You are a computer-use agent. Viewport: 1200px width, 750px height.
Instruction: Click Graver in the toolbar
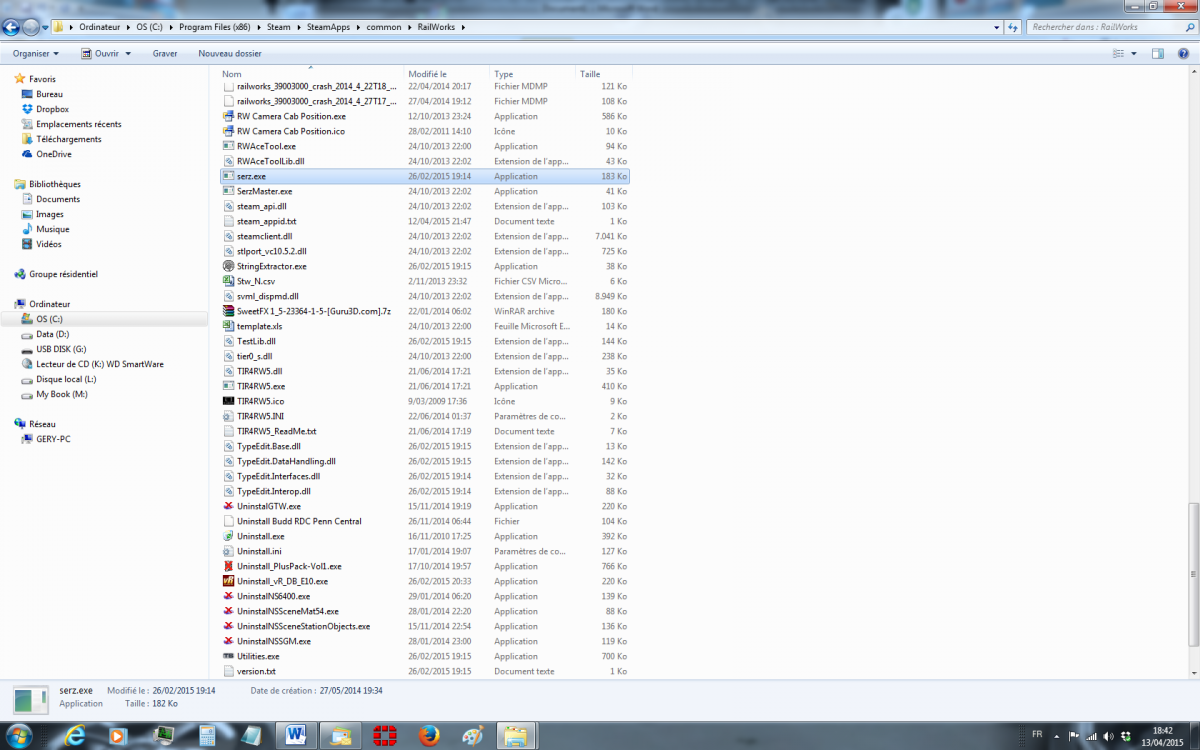point(165,53)
